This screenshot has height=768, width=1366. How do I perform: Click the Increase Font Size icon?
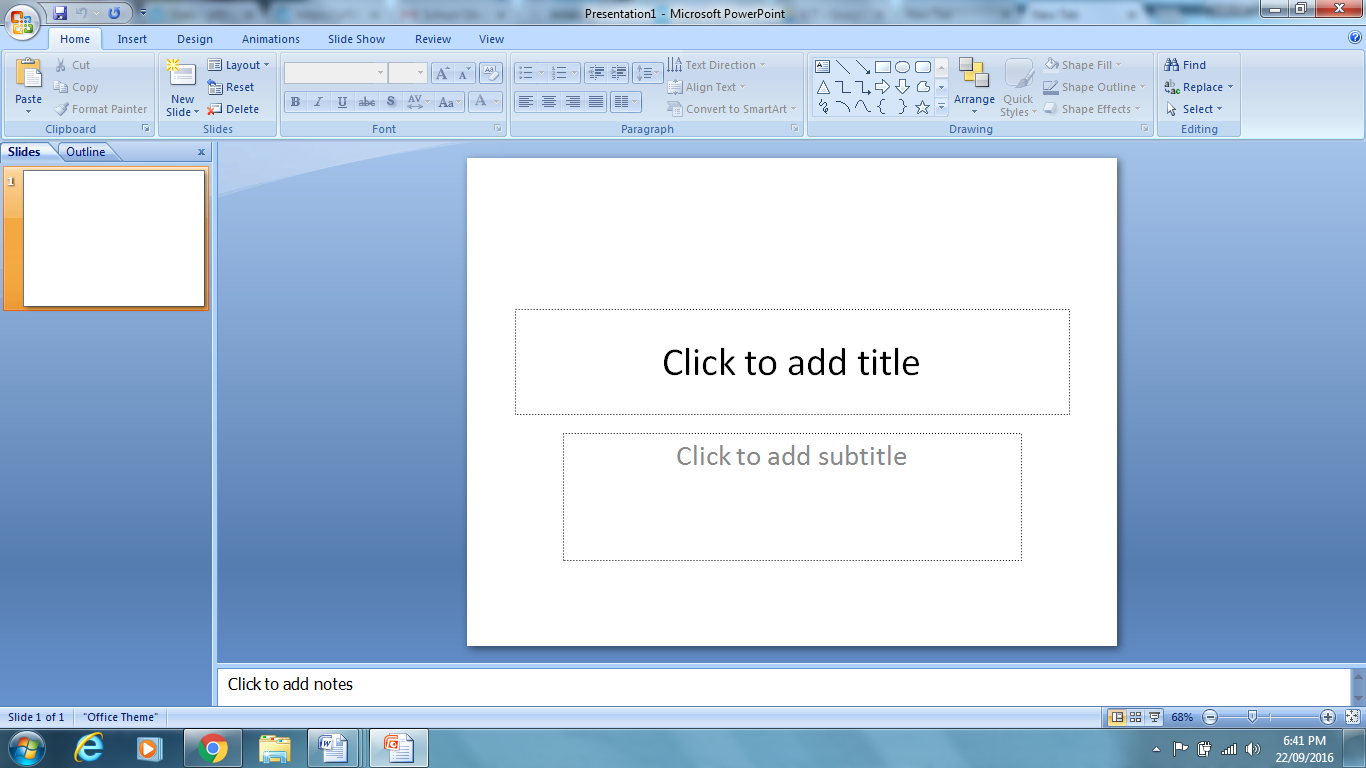click(442, 73)
